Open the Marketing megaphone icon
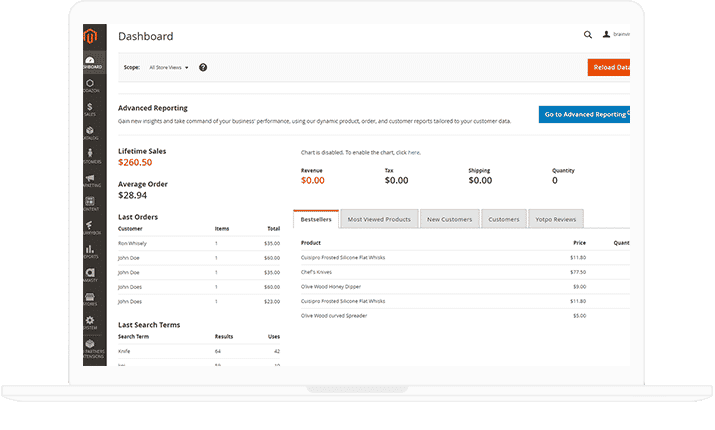The image size is (715, 430). click(x=90, y=179)
